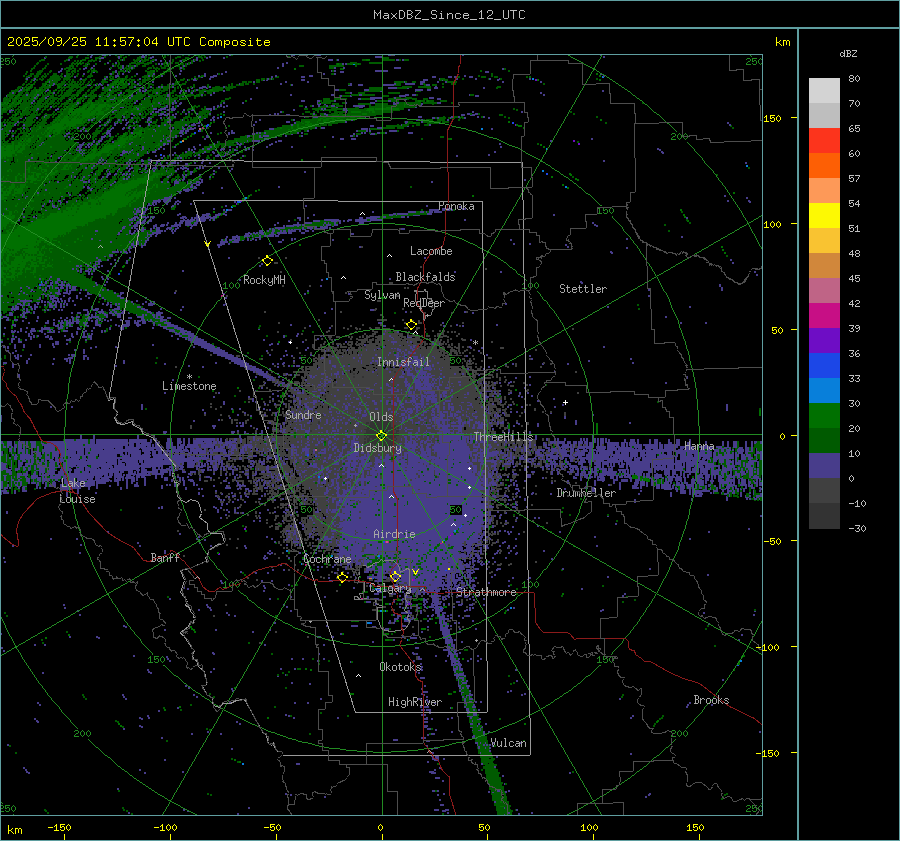Image resolution: width=900 pixels, height=841 pixels.
Task: Click the yellow arrow marker west of RockyMH
Action: (208, 244)
